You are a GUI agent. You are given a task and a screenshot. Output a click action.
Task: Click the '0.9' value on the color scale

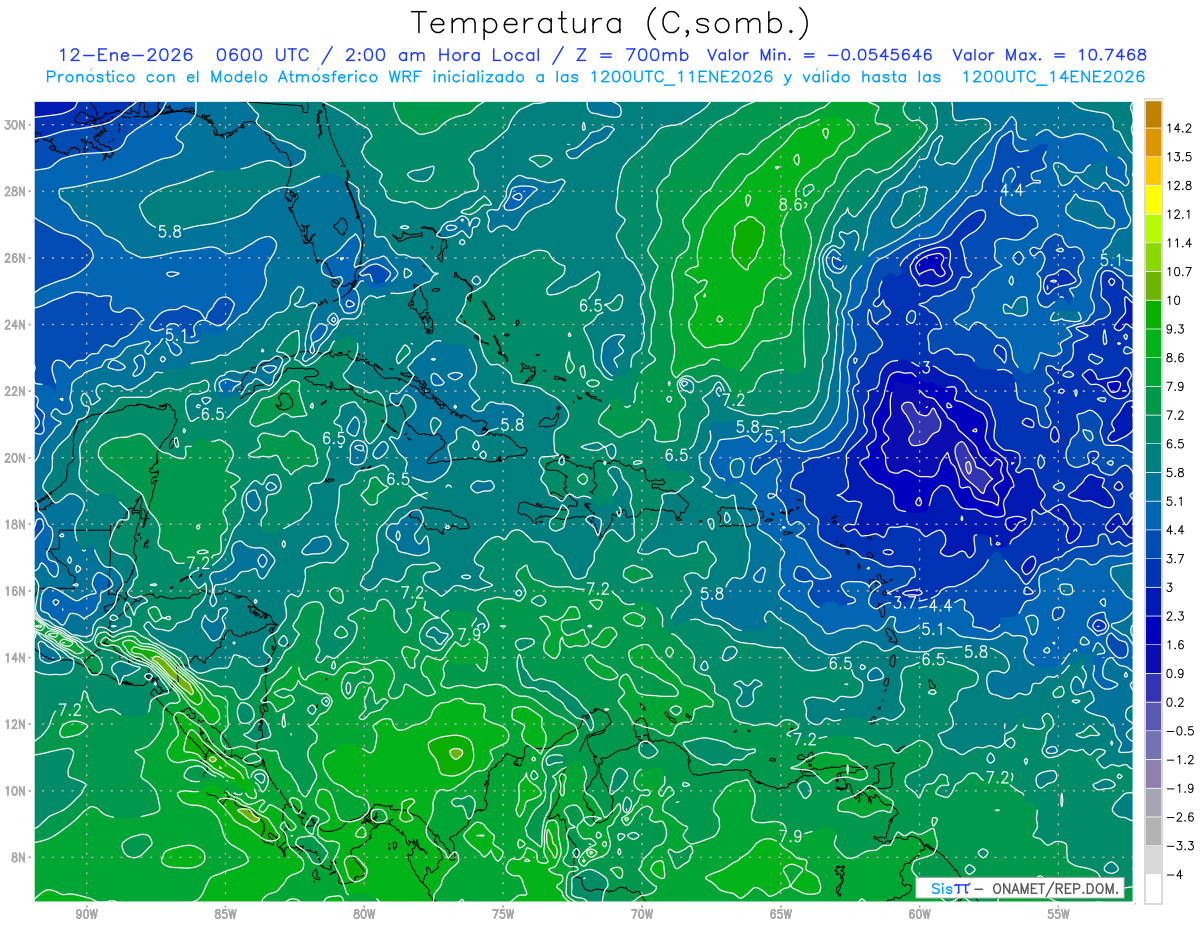[1177, 673]
